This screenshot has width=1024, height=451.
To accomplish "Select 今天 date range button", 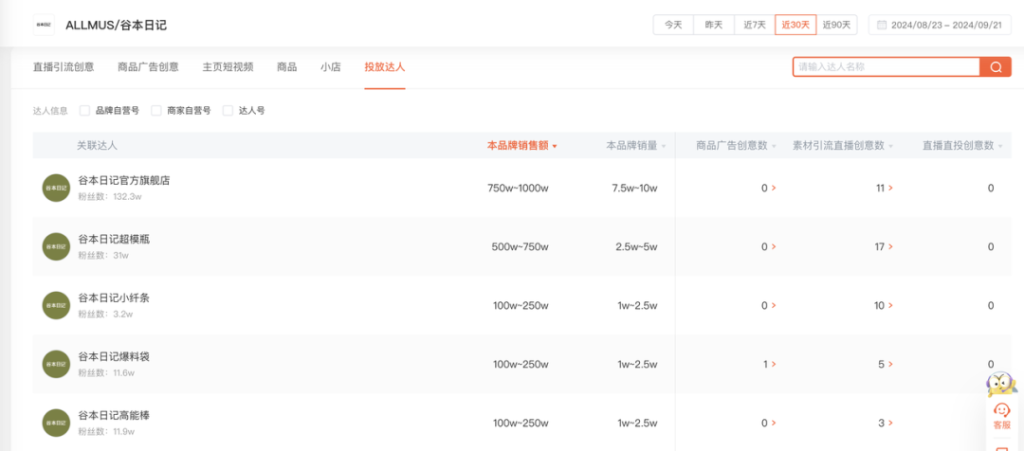I will pos(673,25).
